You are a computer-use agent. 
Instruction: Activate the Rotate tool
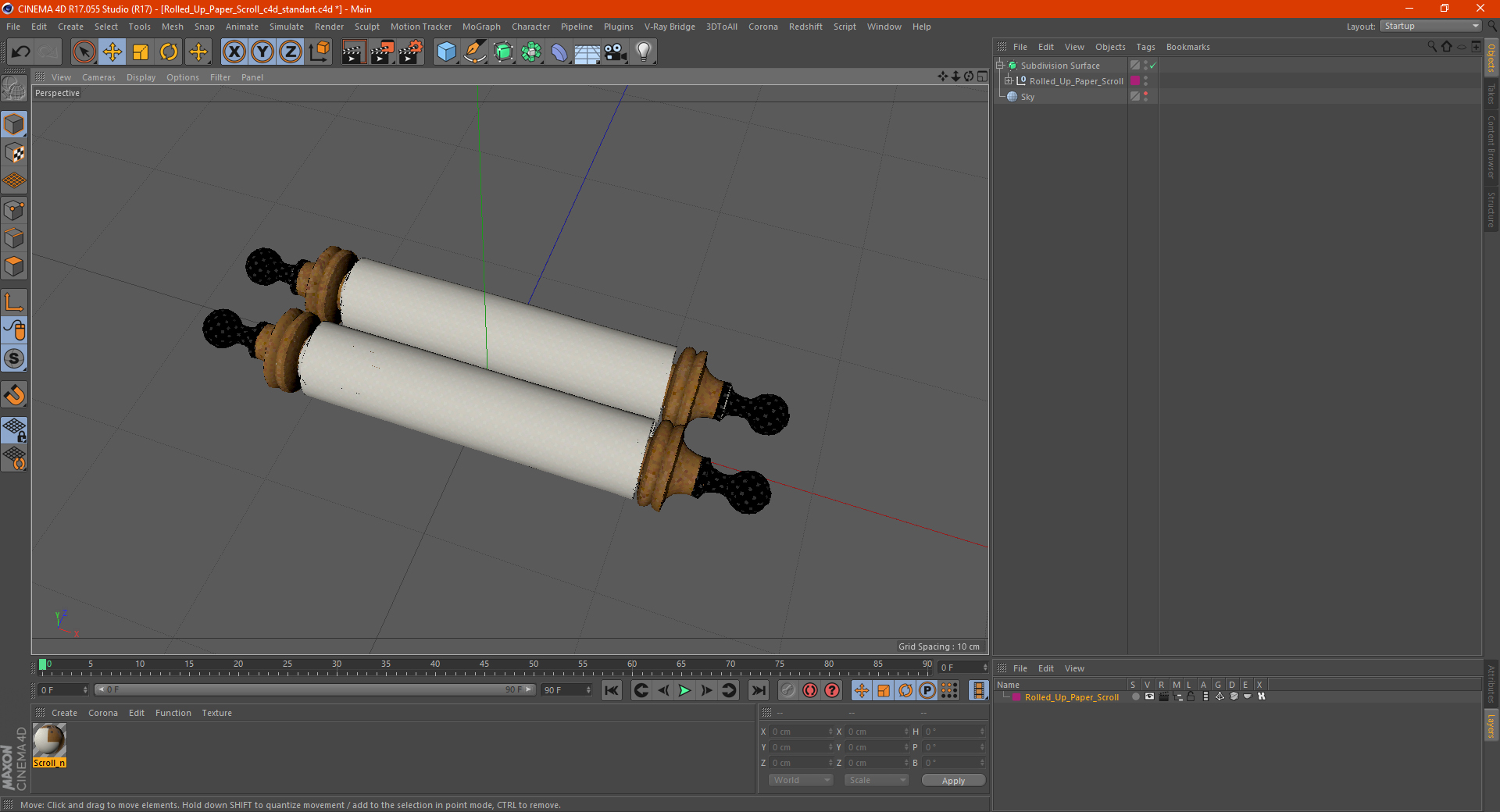click(169, 52)
